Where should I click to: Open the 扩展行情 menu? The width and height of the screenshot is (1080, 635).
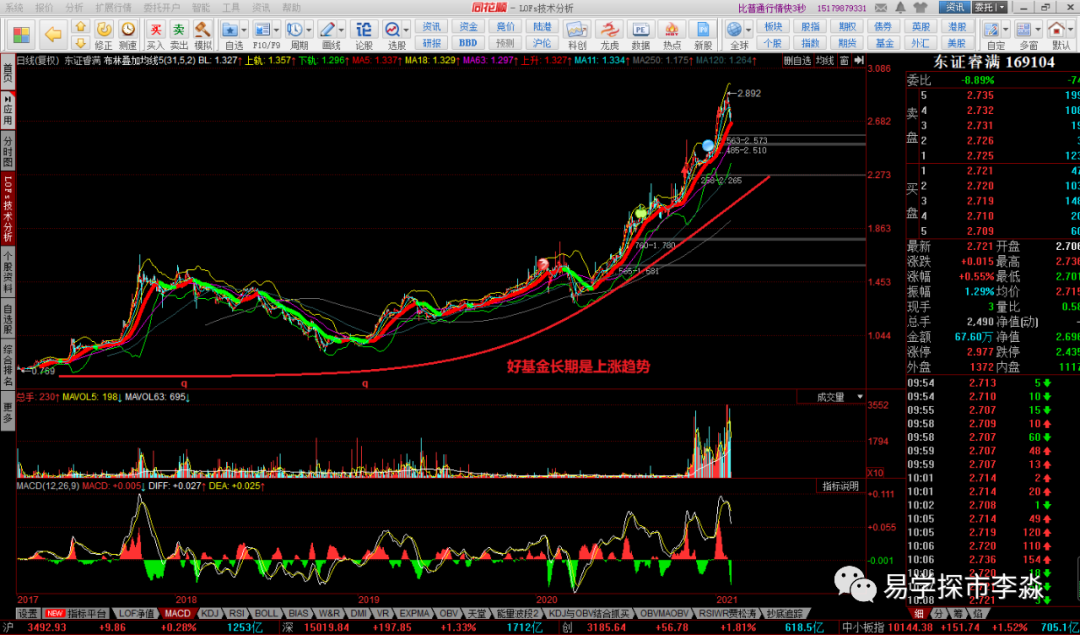(113, 8)
